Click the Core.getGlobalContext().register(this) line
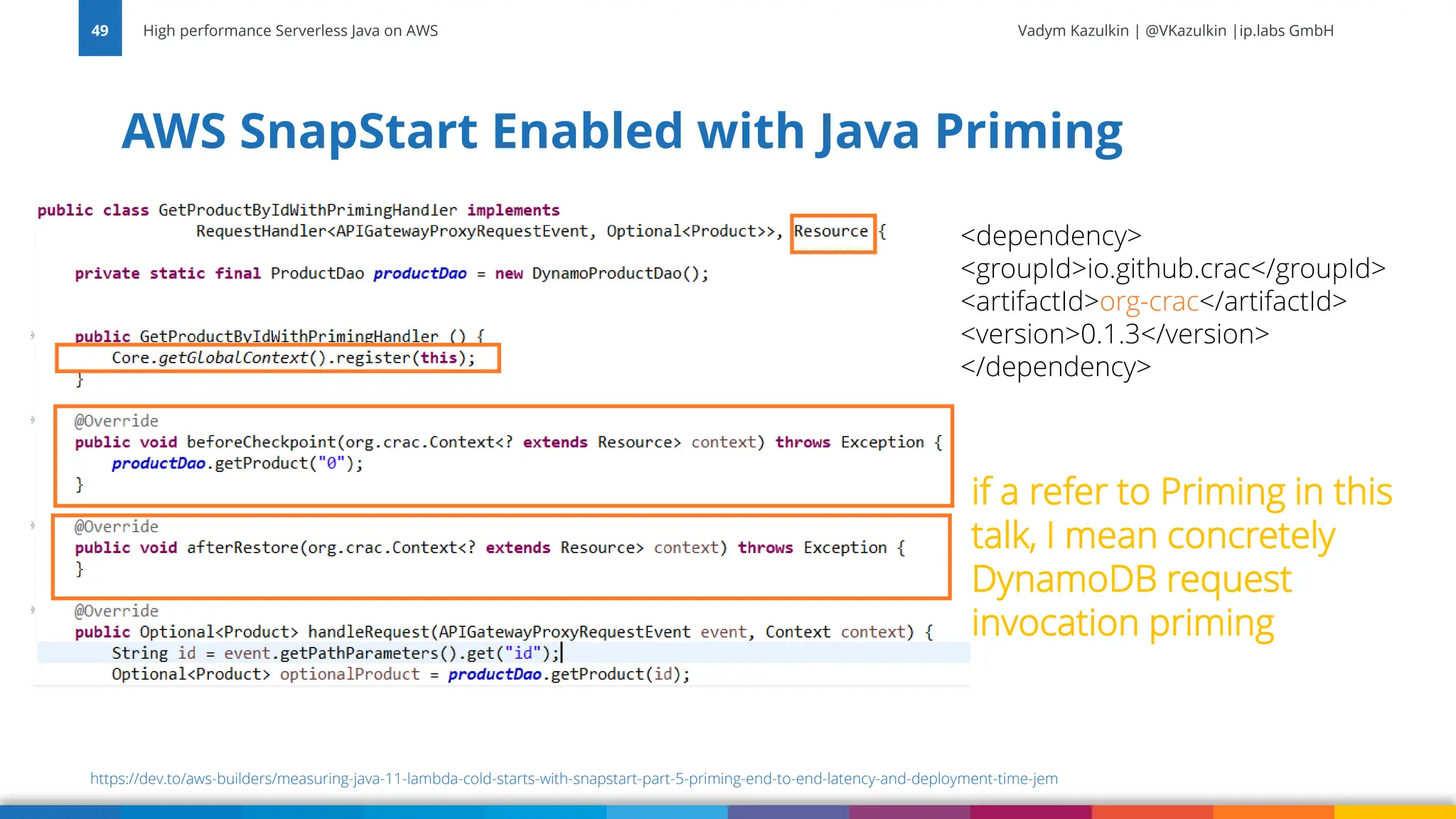This screenshot has height=819, width=1456. (x=293, y=358)
